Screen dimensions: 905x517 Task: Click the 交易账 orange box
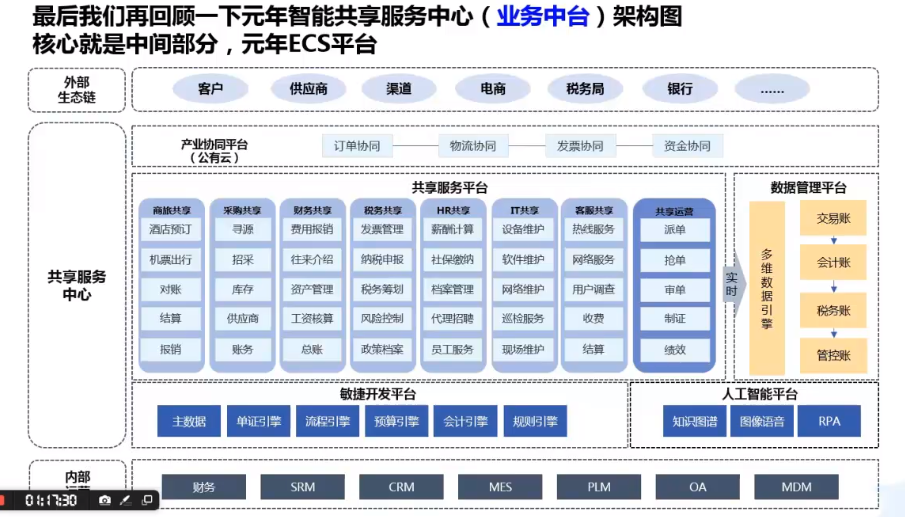(833, 218)
